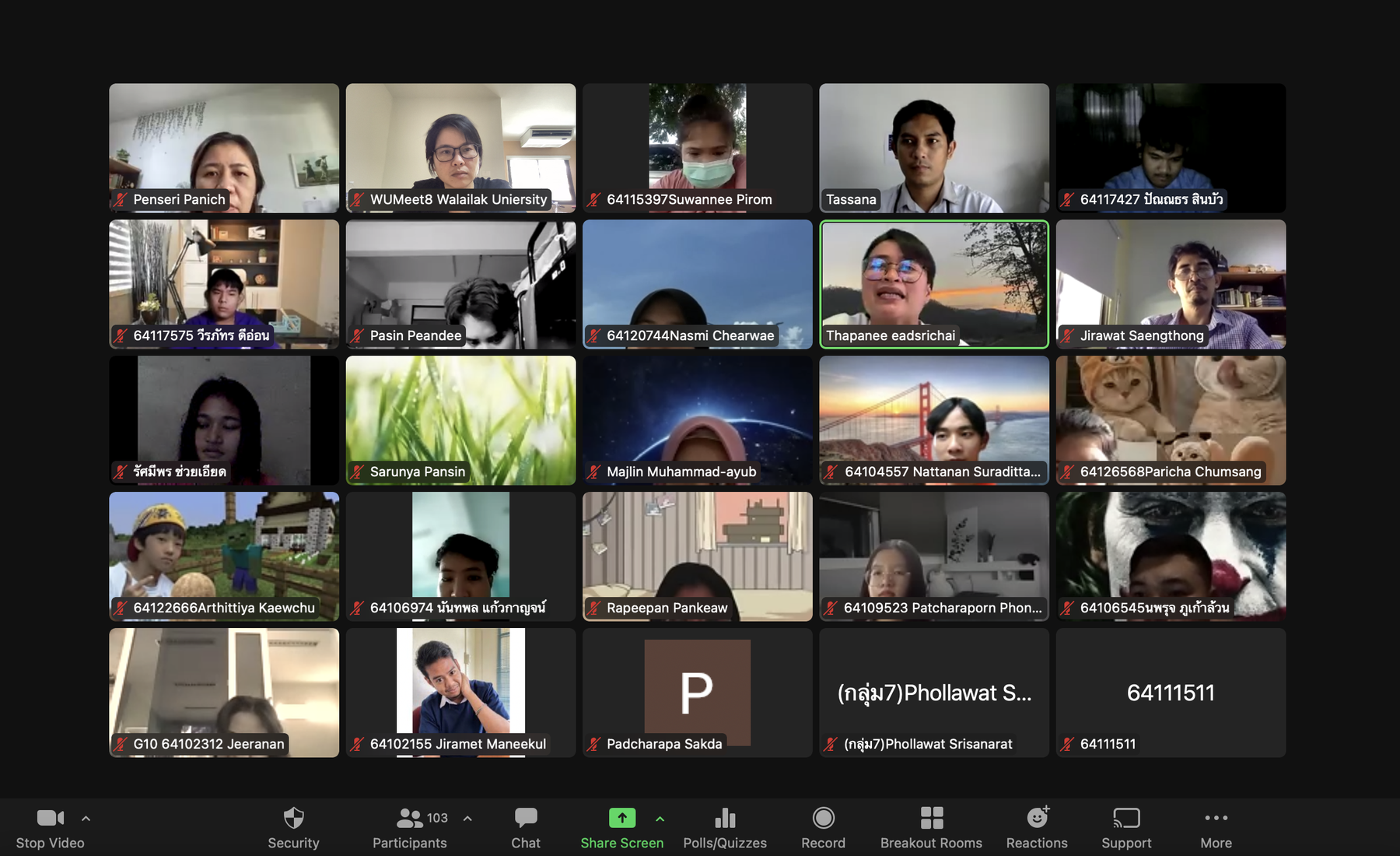The width and height of the screenshot is (1400, 856).
Task: Click the Tassana video tile
Action: coord(934,148)
